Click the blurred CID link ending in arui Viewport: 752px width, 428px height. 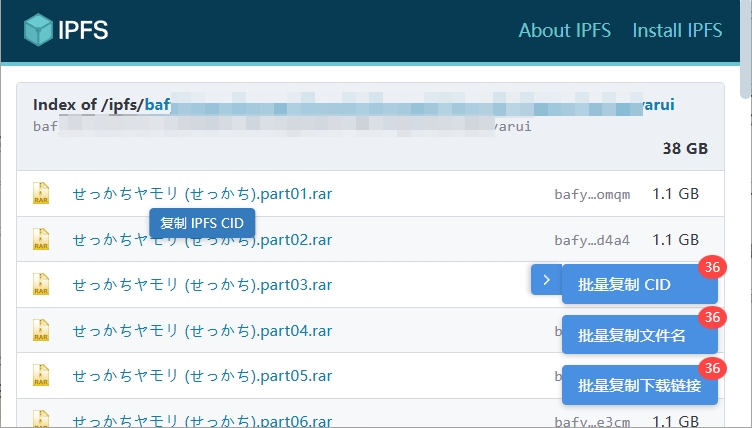click(x=410, y=104)
